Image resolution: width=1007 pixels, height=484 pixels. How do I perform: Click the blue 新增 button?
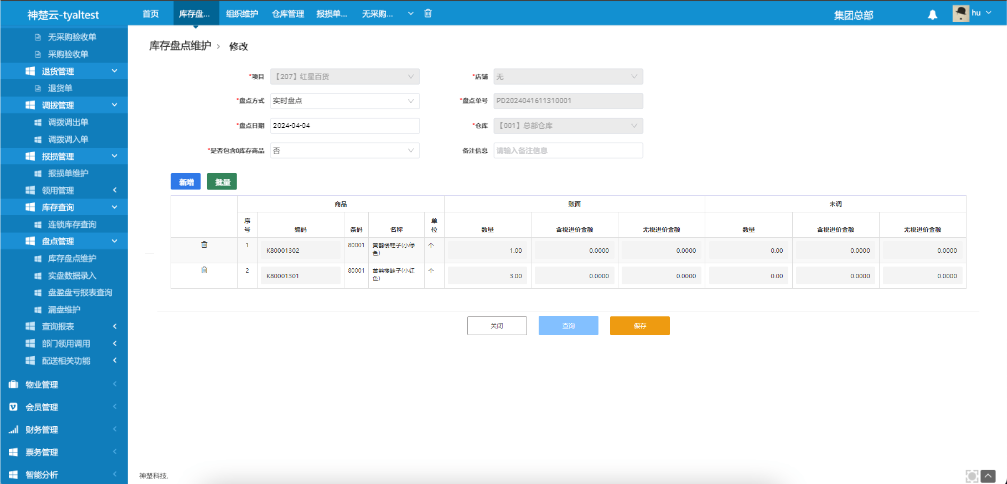point(186,182)
